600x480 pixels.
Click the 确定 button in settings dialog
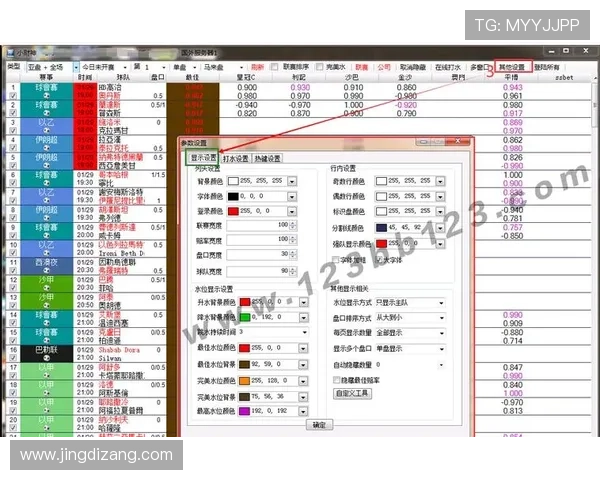click(318, 424)
